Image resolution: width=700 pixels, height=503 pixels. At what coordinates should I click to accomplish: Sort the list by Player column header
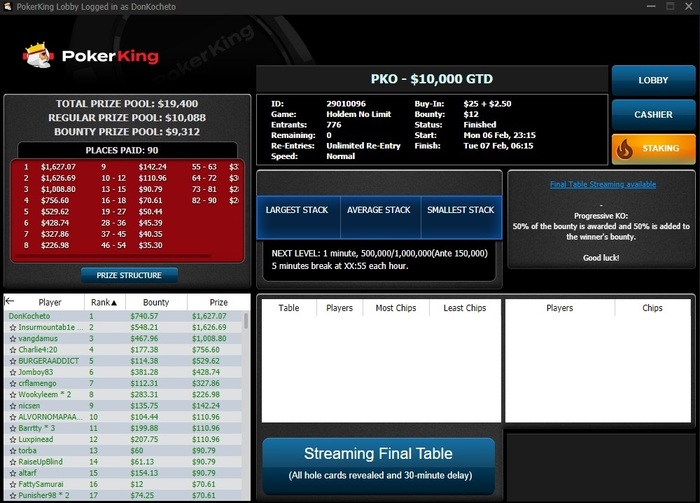[x=50, y=302]
